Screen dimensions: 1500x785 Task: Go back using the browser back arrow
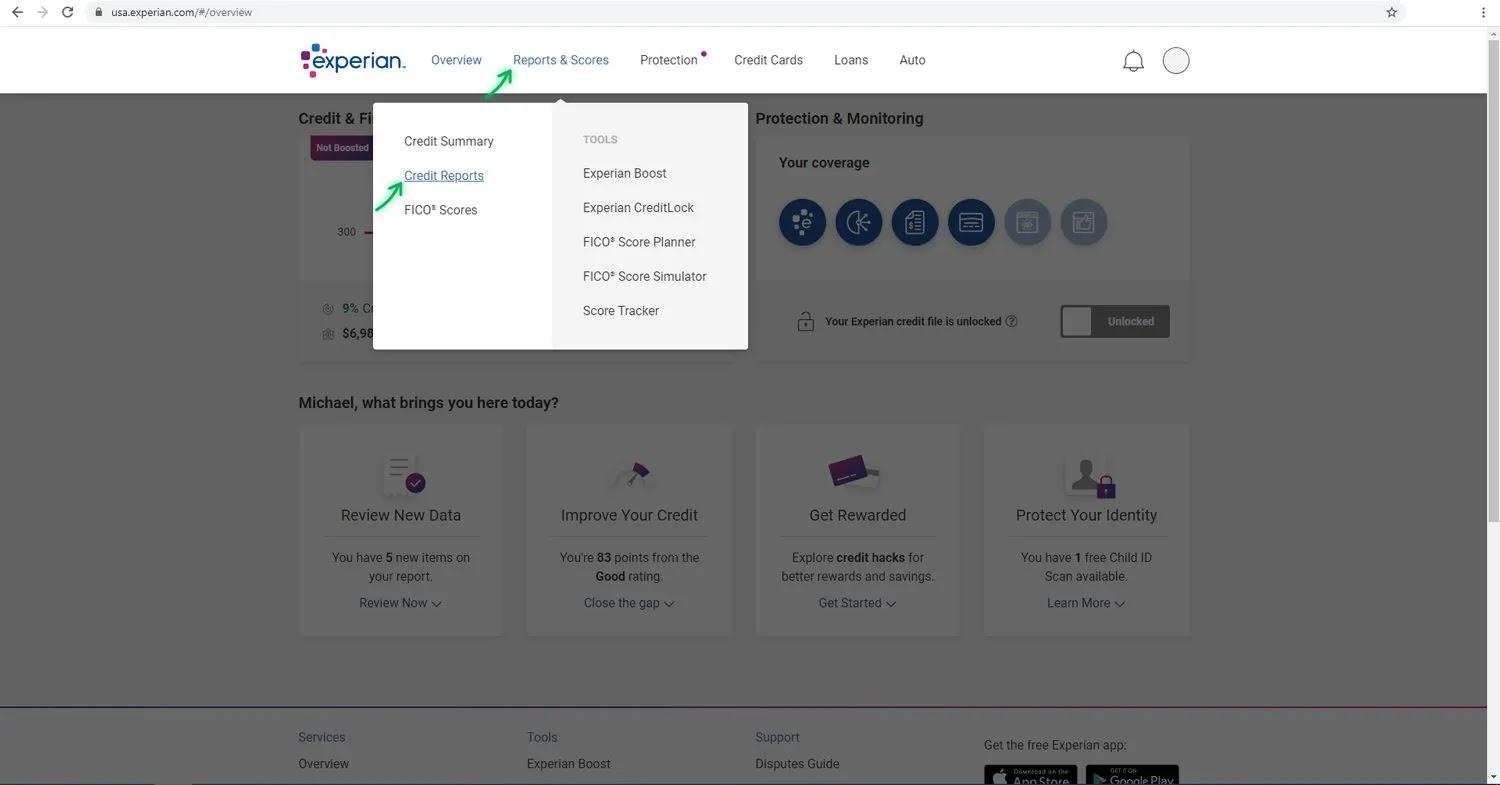(x=17, y=12)
